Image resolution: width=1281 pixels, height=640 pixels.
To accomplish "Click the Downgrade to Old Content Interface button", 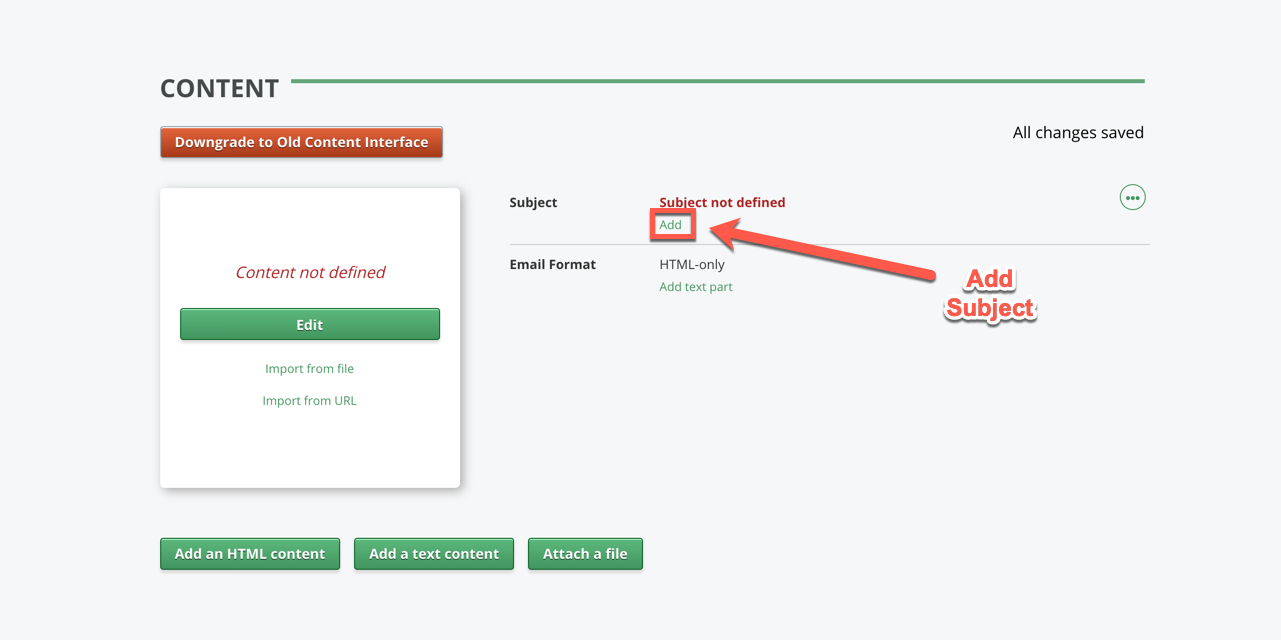I will (301, 142).
